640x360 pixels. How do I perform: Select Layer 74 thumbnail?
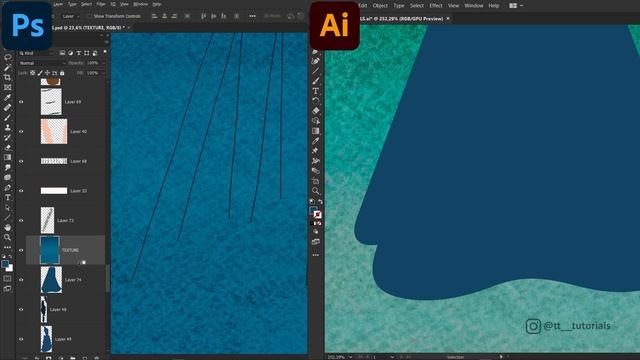51,280
